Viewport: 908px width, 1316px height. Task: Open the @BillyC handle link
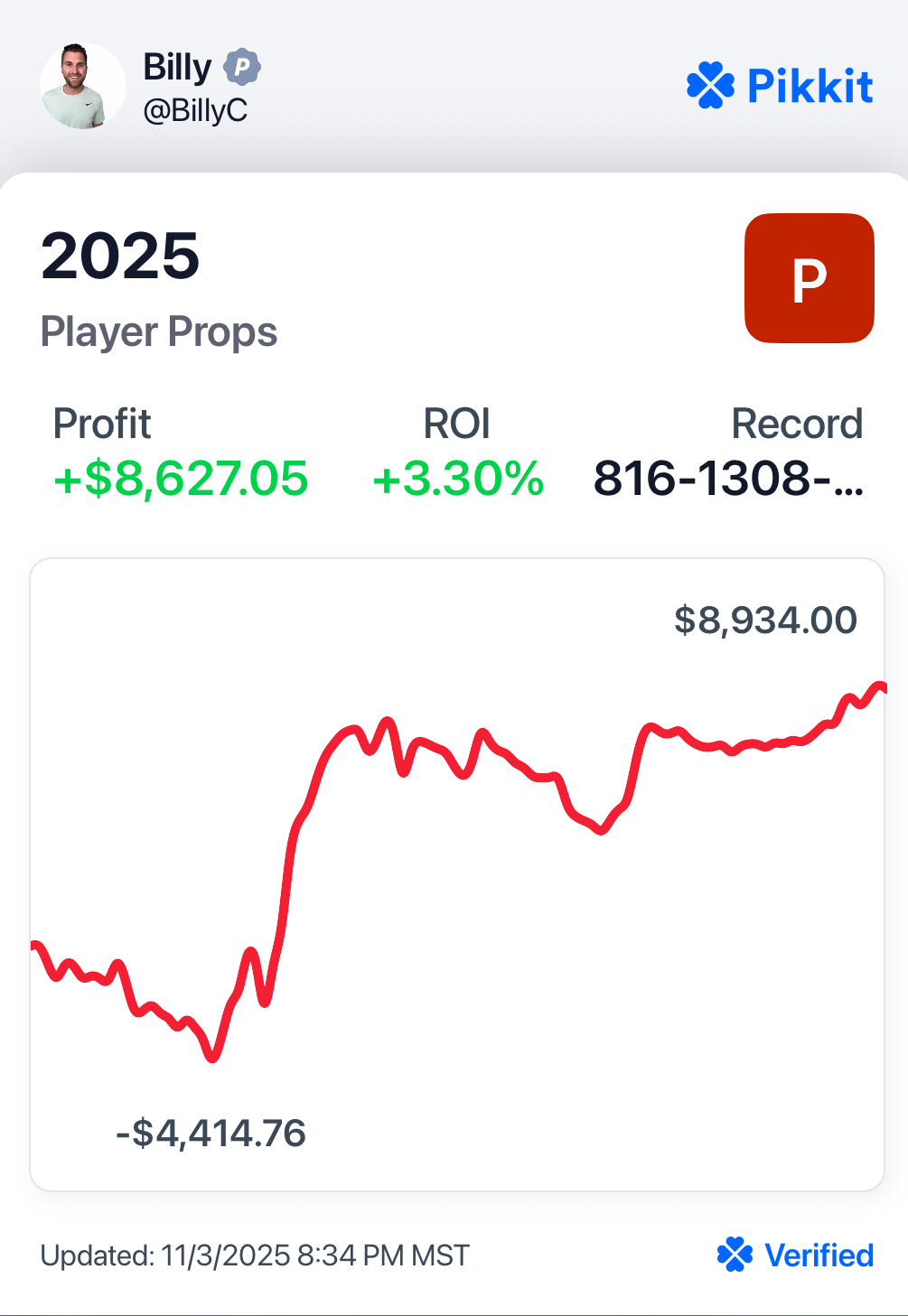[x=195, y=111]
